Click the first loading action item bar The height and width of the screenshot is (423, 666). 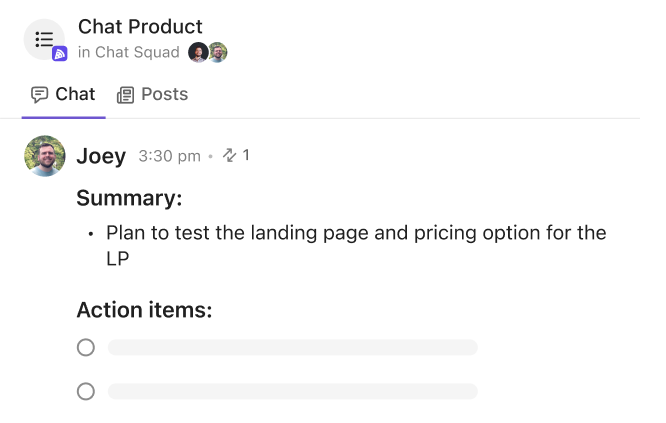coord(293,347)
